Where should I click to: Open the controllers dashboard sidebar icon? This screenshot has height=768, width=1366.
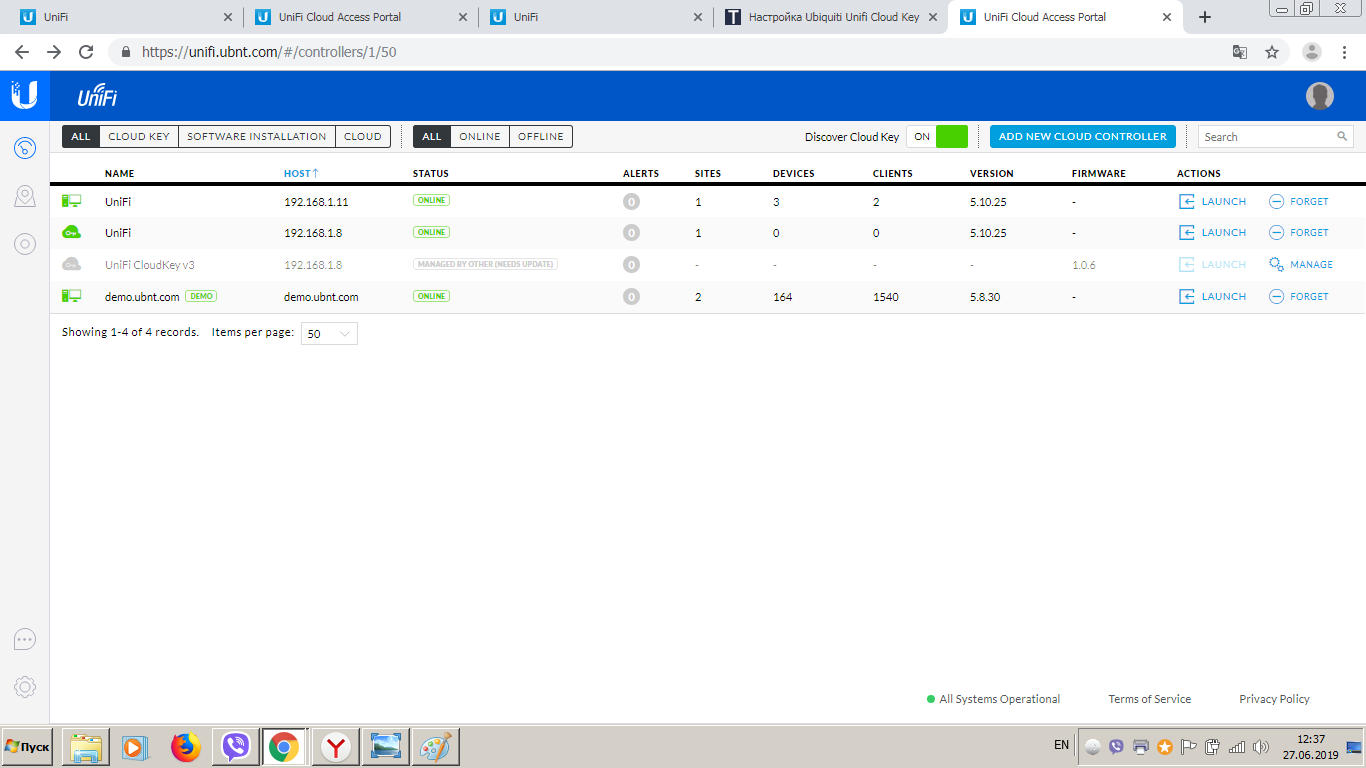25,148
